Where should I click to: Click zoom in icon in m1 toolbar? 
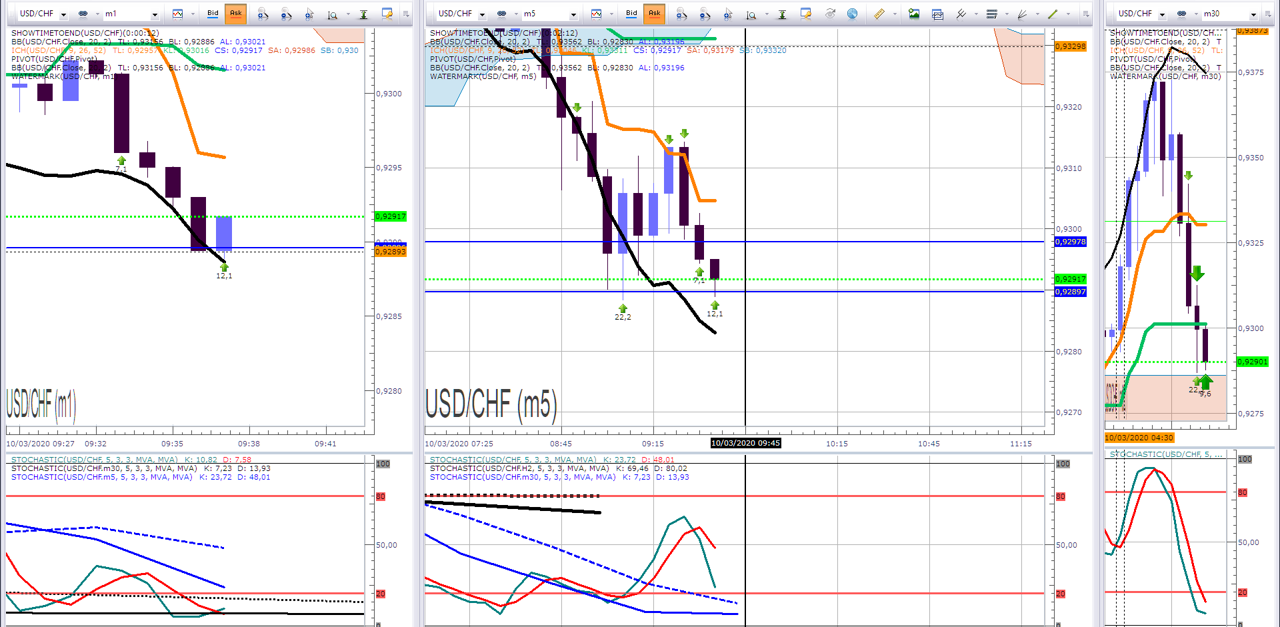point(263,14)
